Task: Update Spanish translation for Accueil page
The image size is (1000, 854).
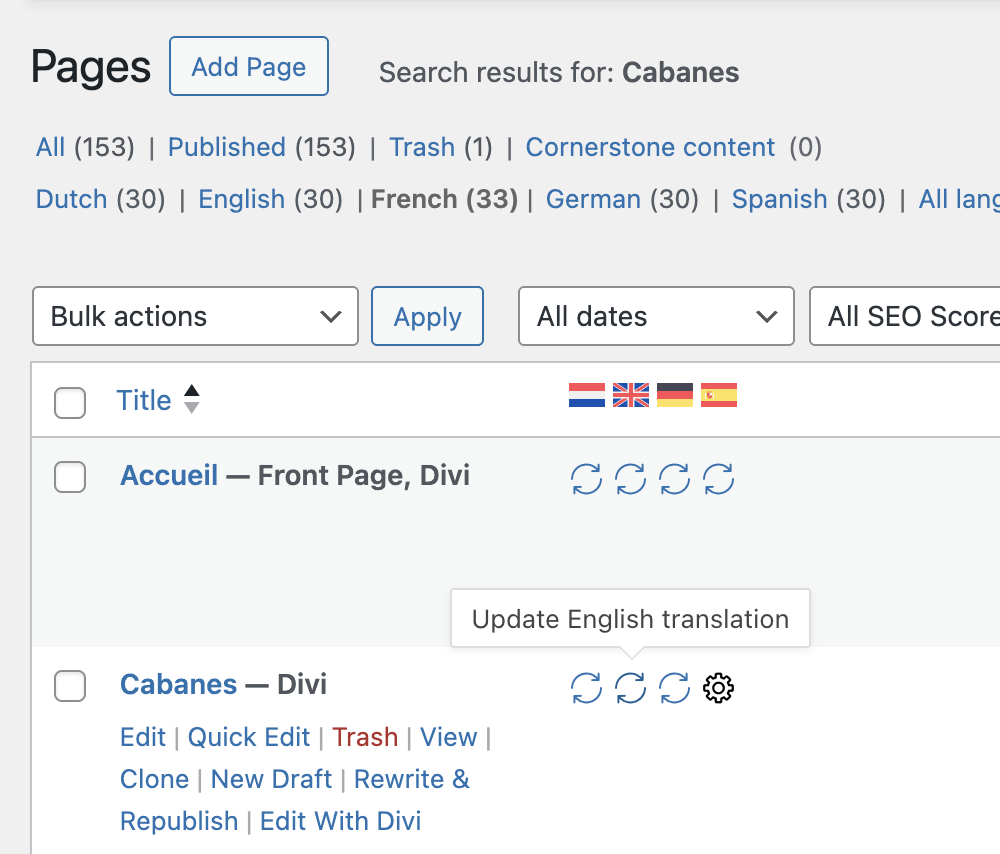Action: [x=719, y=479]
